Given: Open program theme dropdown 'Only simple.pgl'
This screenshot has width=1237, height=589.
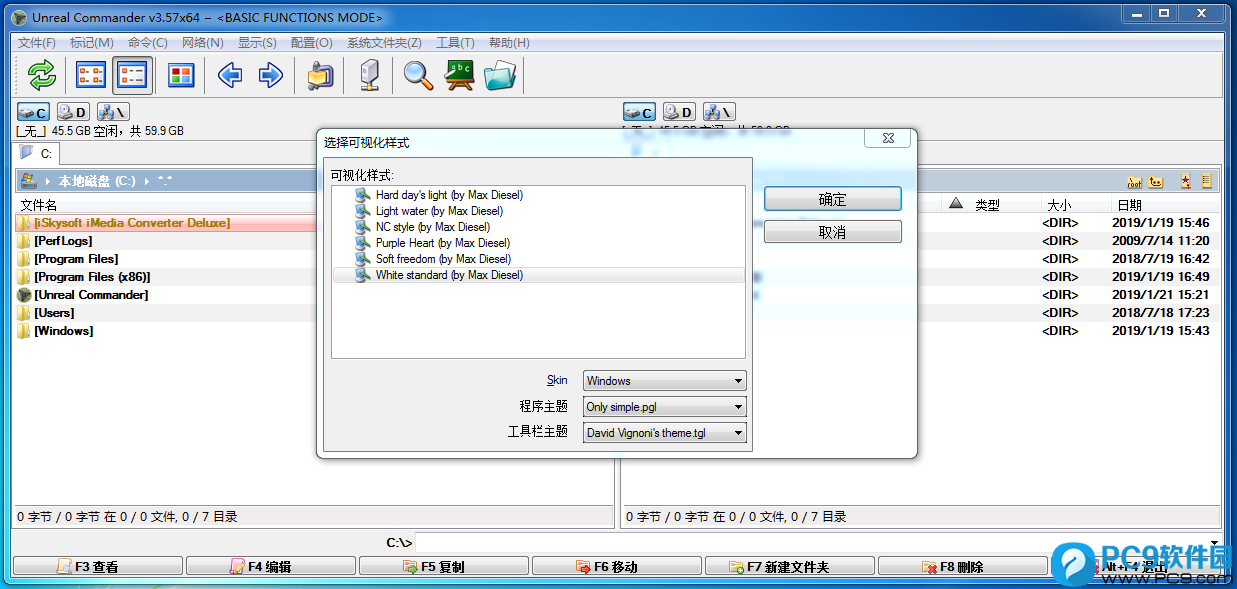Looking at the screenshot, I should [x=665, y=407].
